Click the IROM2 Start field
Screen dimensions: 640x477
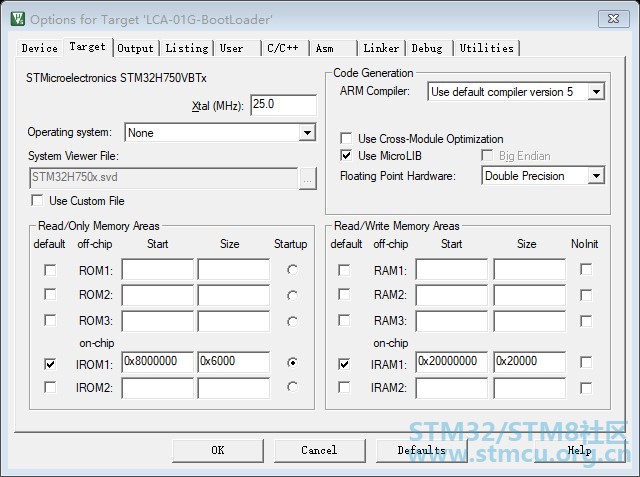click(x=158, y=388)
